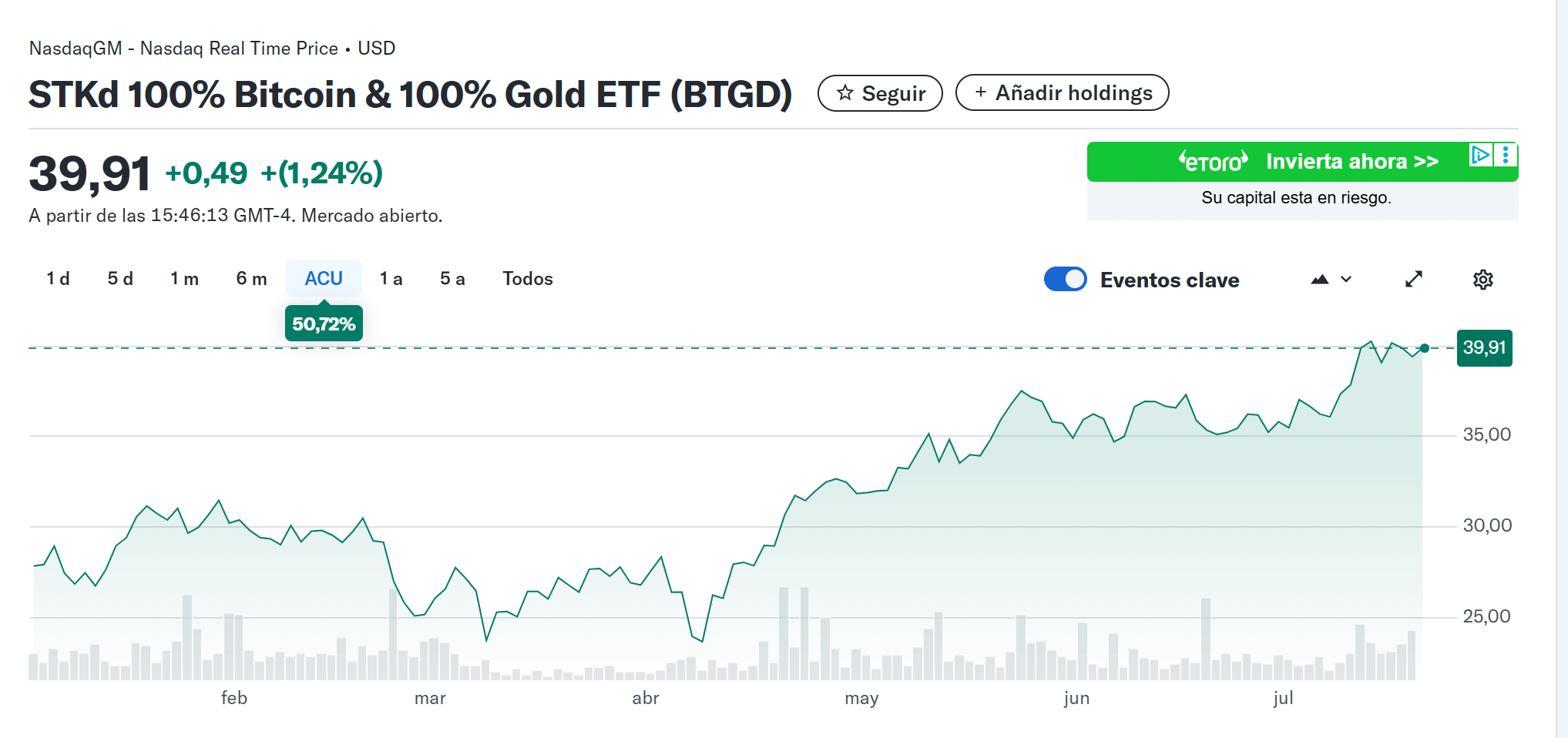The width and height of the screenshot is (1568, 738).
Task: Click the current price marker dot on chart
Action: pyautogui.click(x=1425, y=348)
